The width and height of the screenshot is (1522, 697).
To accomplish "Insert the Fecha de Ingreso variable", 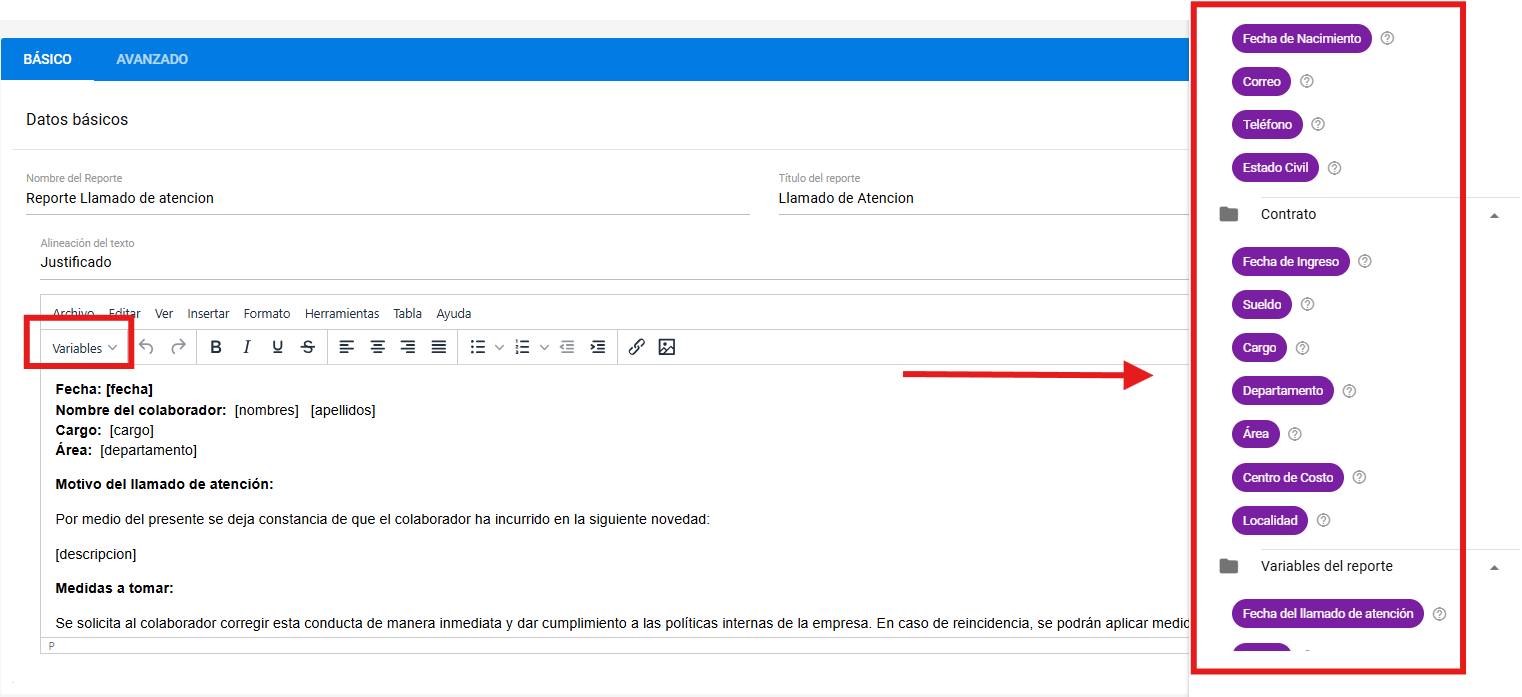I will [1290, 262].
